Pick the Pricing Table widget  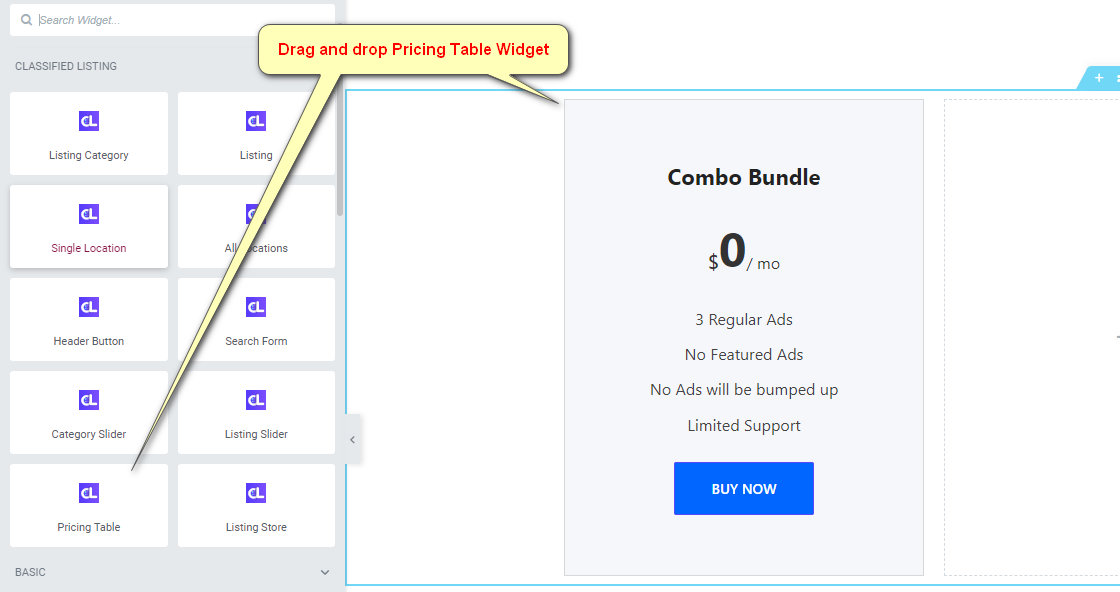coord(89,506)
